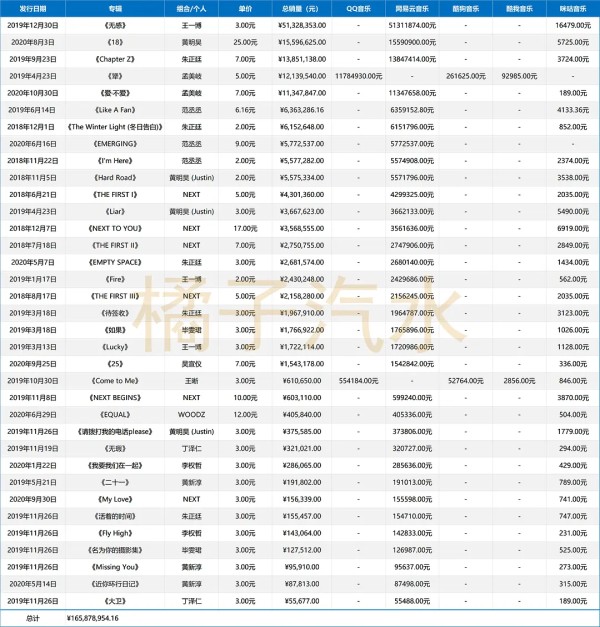The height and width of the screenshot is (627, 600).
Task: Select the 《Come to Me》 album cell
Action: click(x=115, y=381)
